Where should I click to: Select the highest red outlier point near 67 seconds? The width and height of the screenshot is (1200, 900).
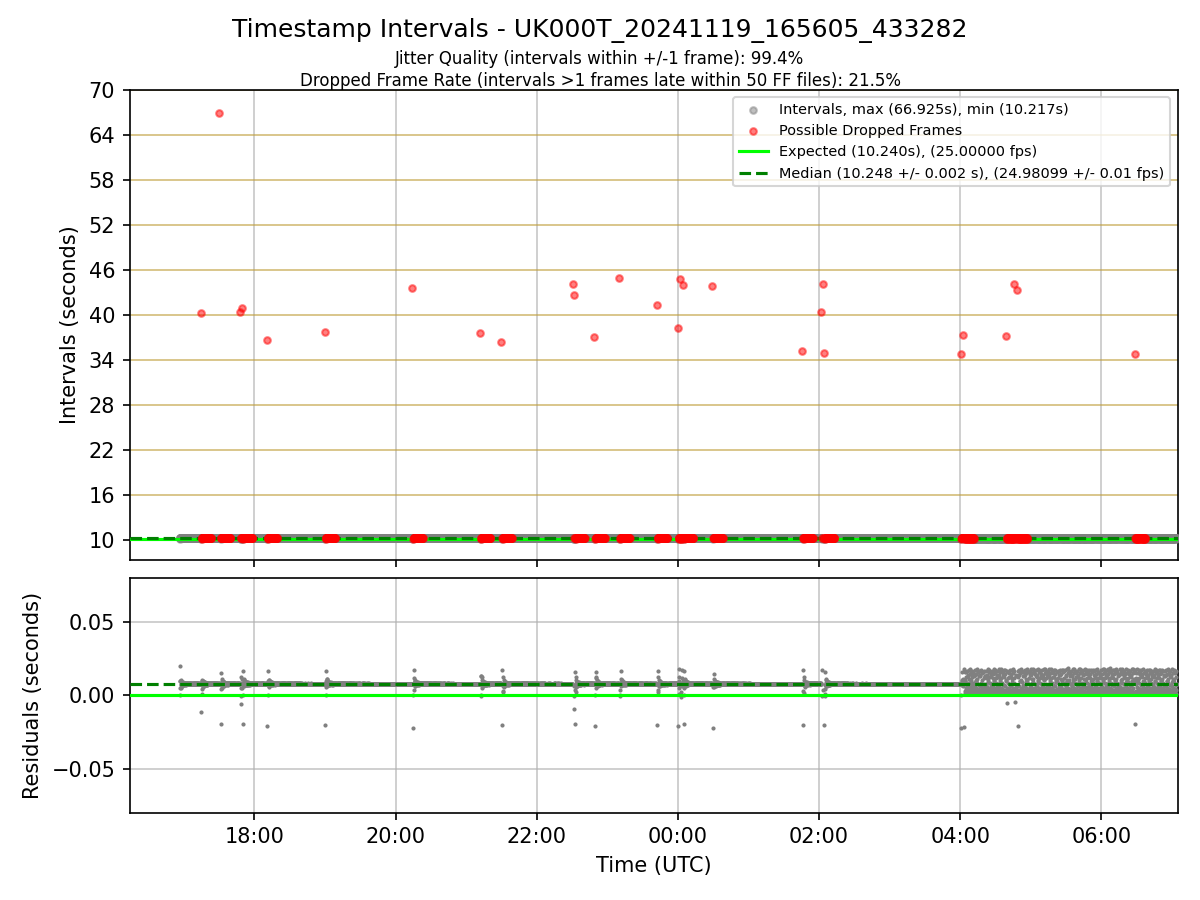click(219, 113)
